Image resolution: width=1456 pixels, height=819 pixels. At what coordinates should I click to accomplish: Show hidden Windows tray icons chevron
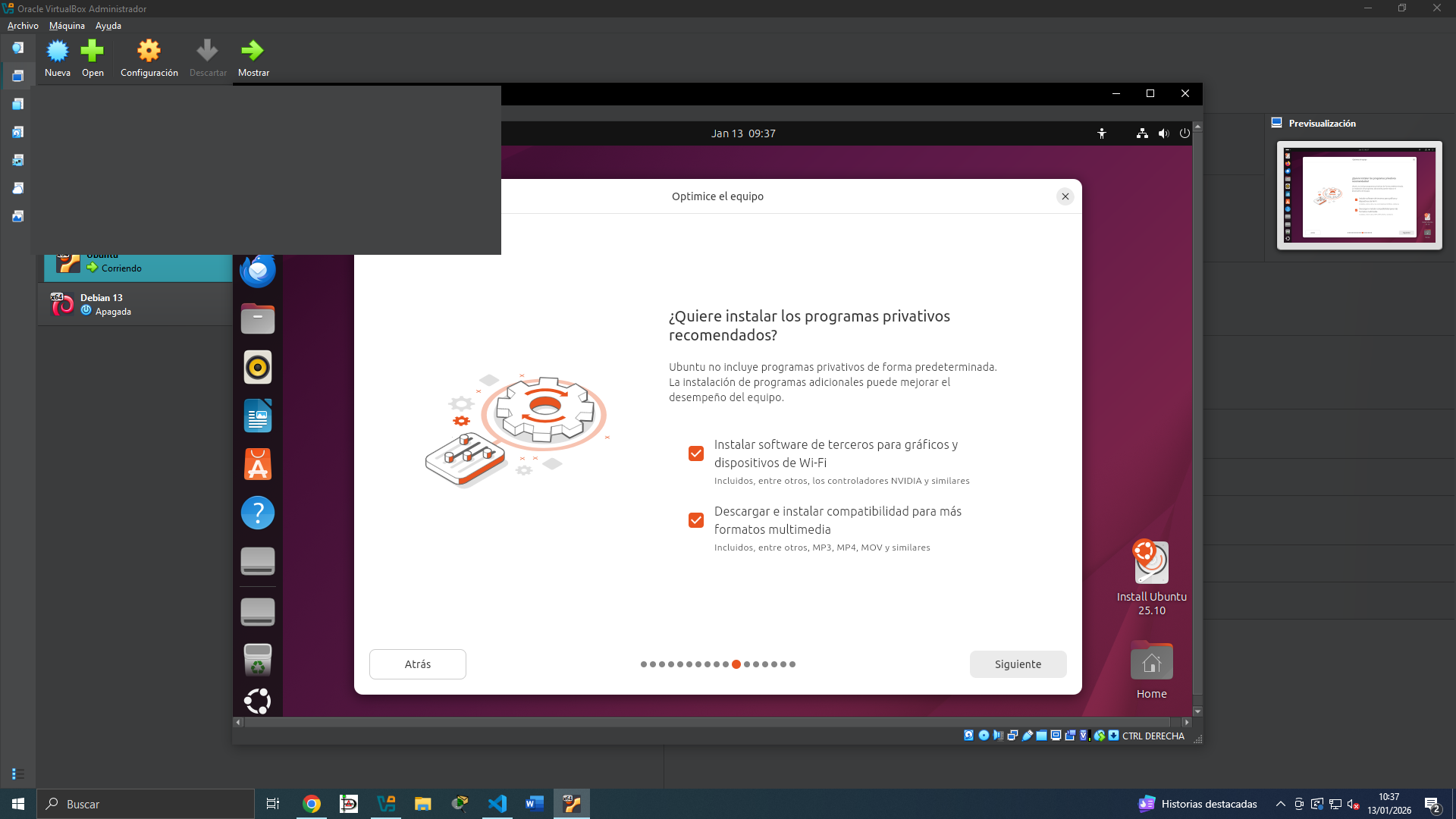pyautogui.click(x=1281, y=804)
